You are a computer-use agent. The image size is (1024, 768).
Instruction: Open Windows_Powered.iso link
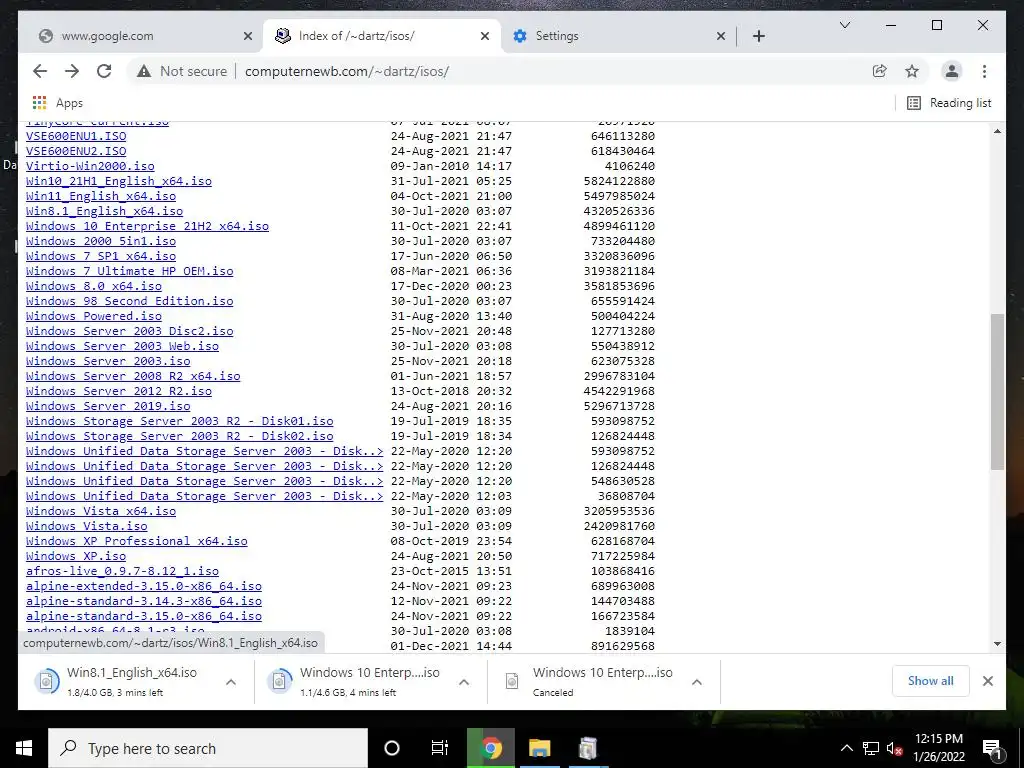tap(93, 316)
